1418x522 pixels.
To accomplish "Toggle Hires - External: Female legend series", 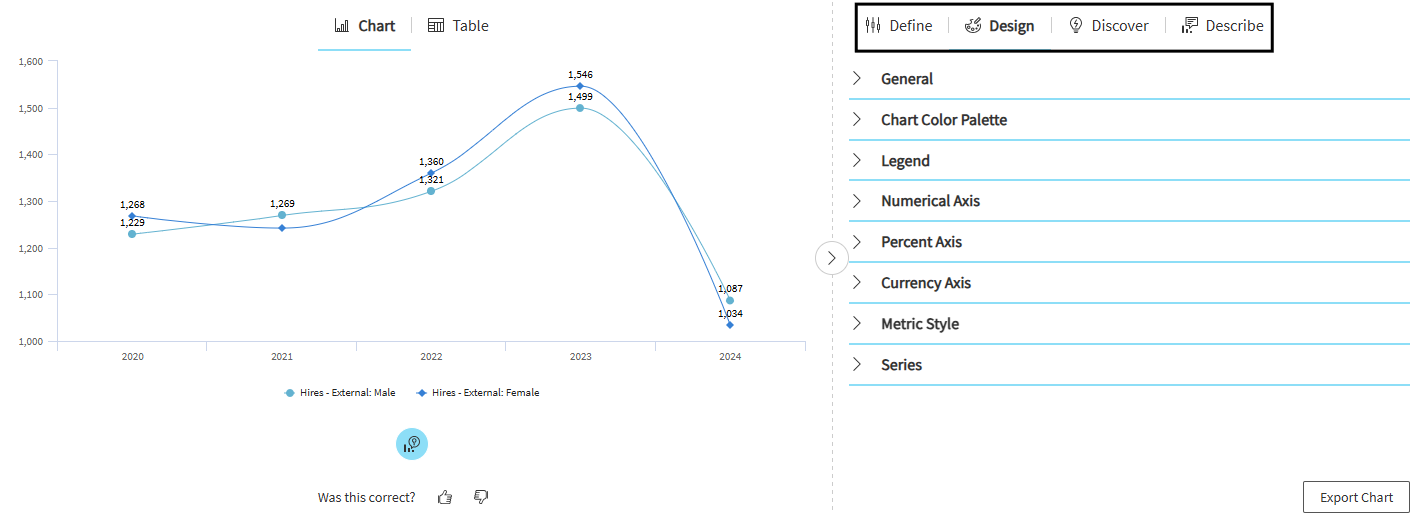I will click(478, 393).
